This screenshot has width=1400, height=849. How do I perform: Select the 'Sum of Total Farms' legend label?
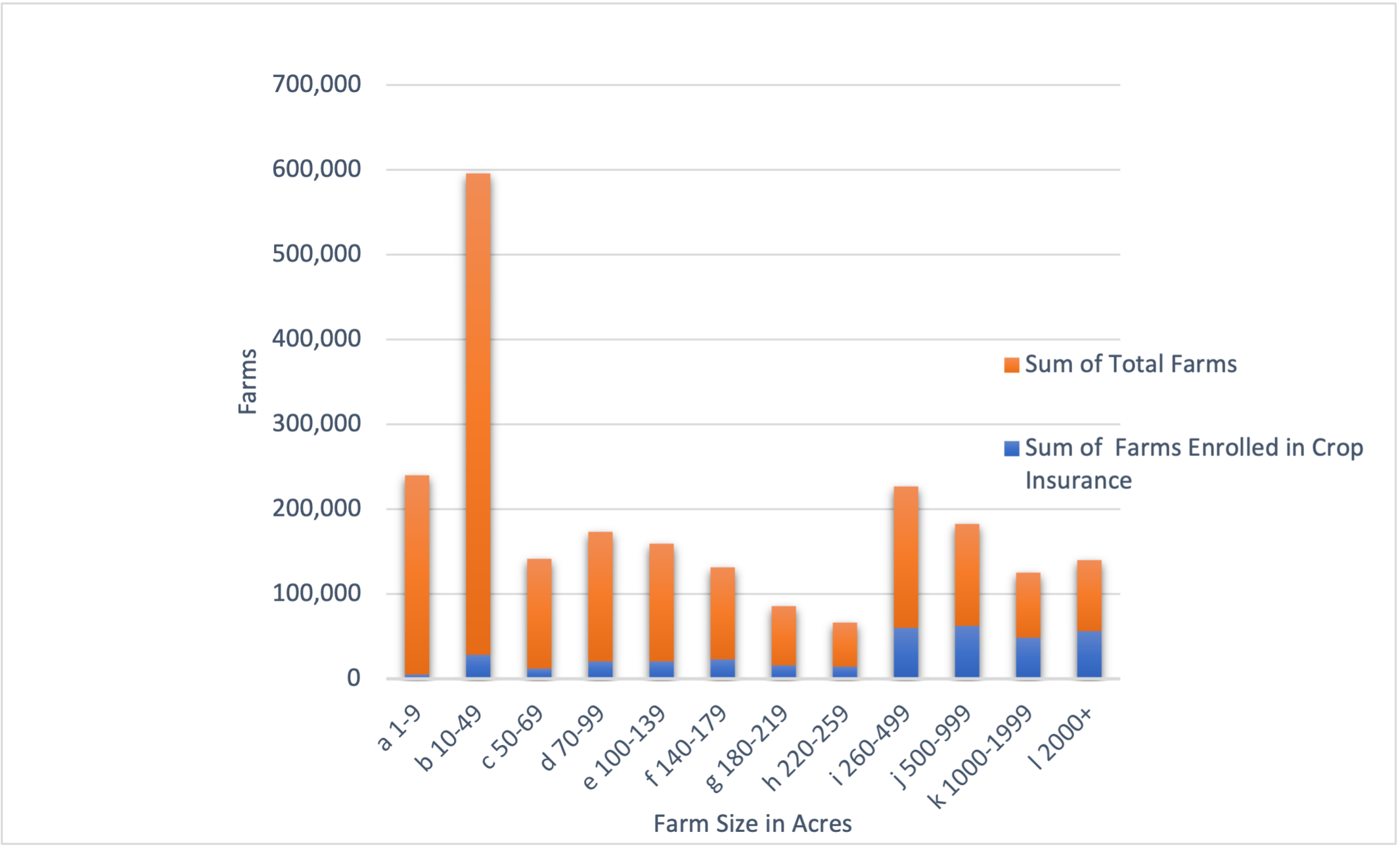(x=1130, y=364)
